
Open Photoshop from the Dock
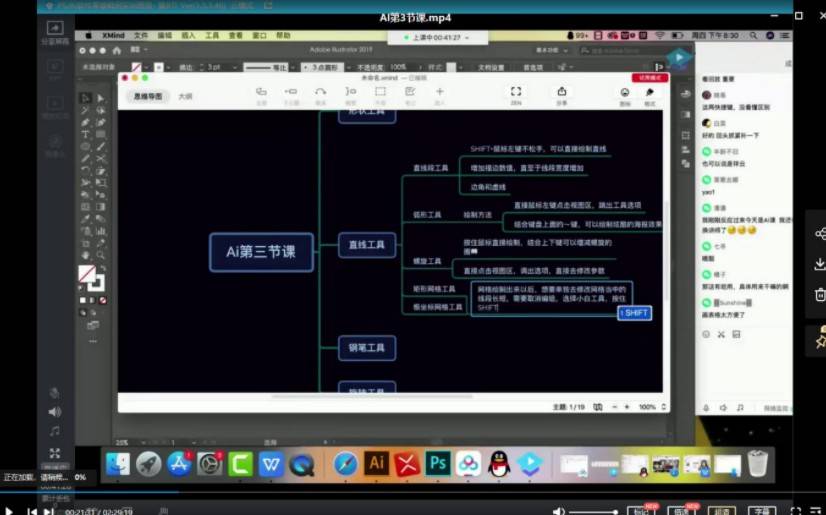pos(438,463)
